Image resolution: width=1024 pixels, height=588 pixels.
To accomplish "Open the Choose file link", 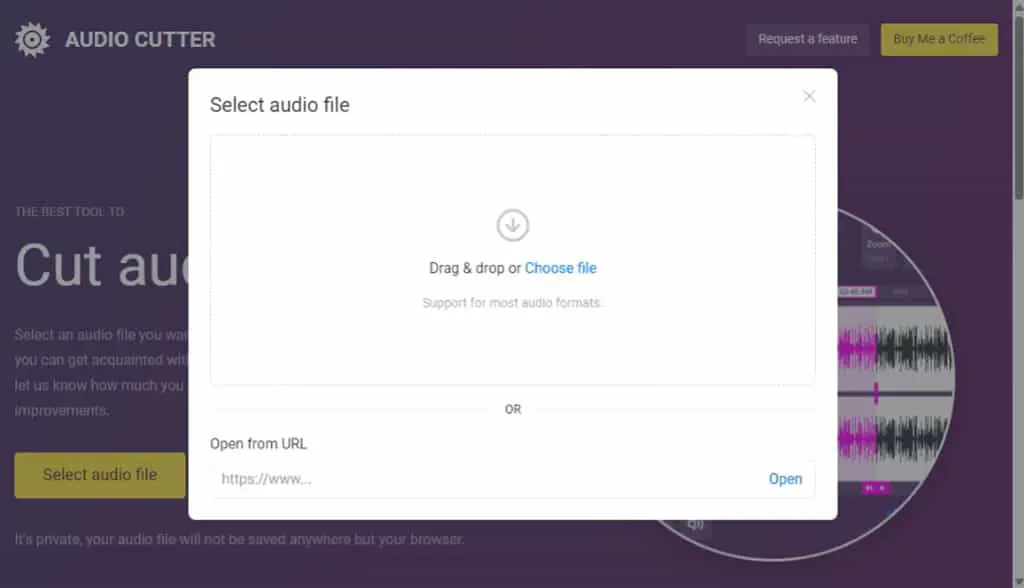I will coord(560,268).
